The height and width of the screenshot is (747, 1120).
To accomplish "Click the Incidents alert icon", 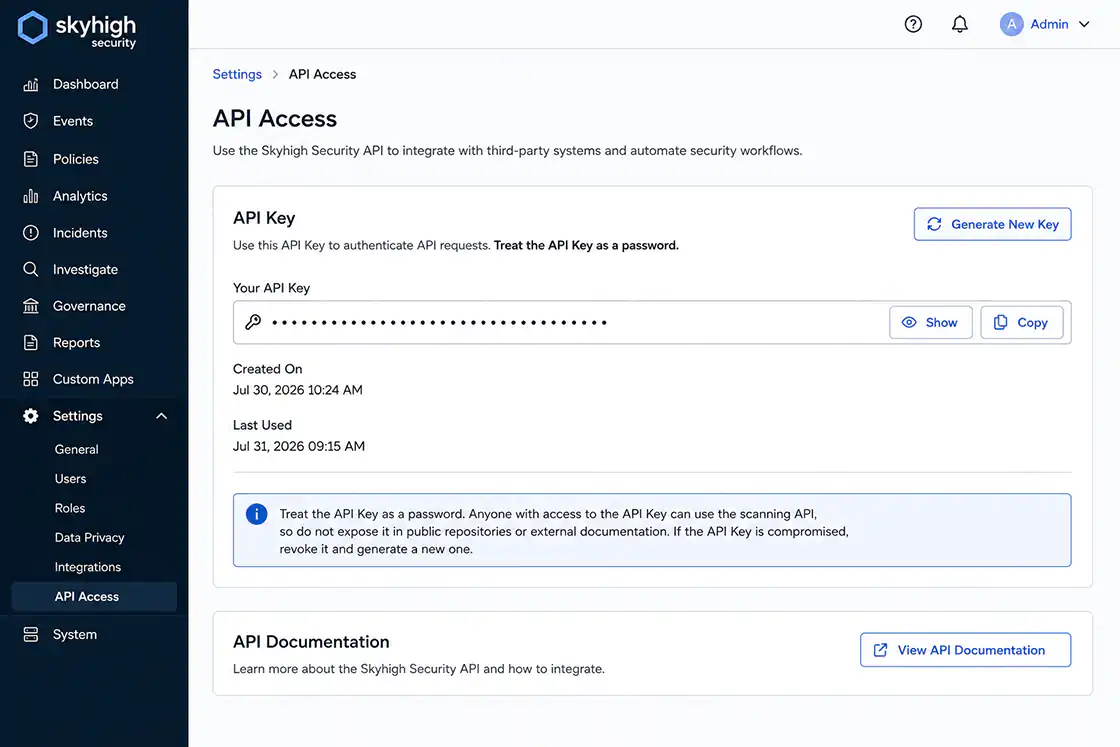I will pyautogui.click(x=31, y=233).
